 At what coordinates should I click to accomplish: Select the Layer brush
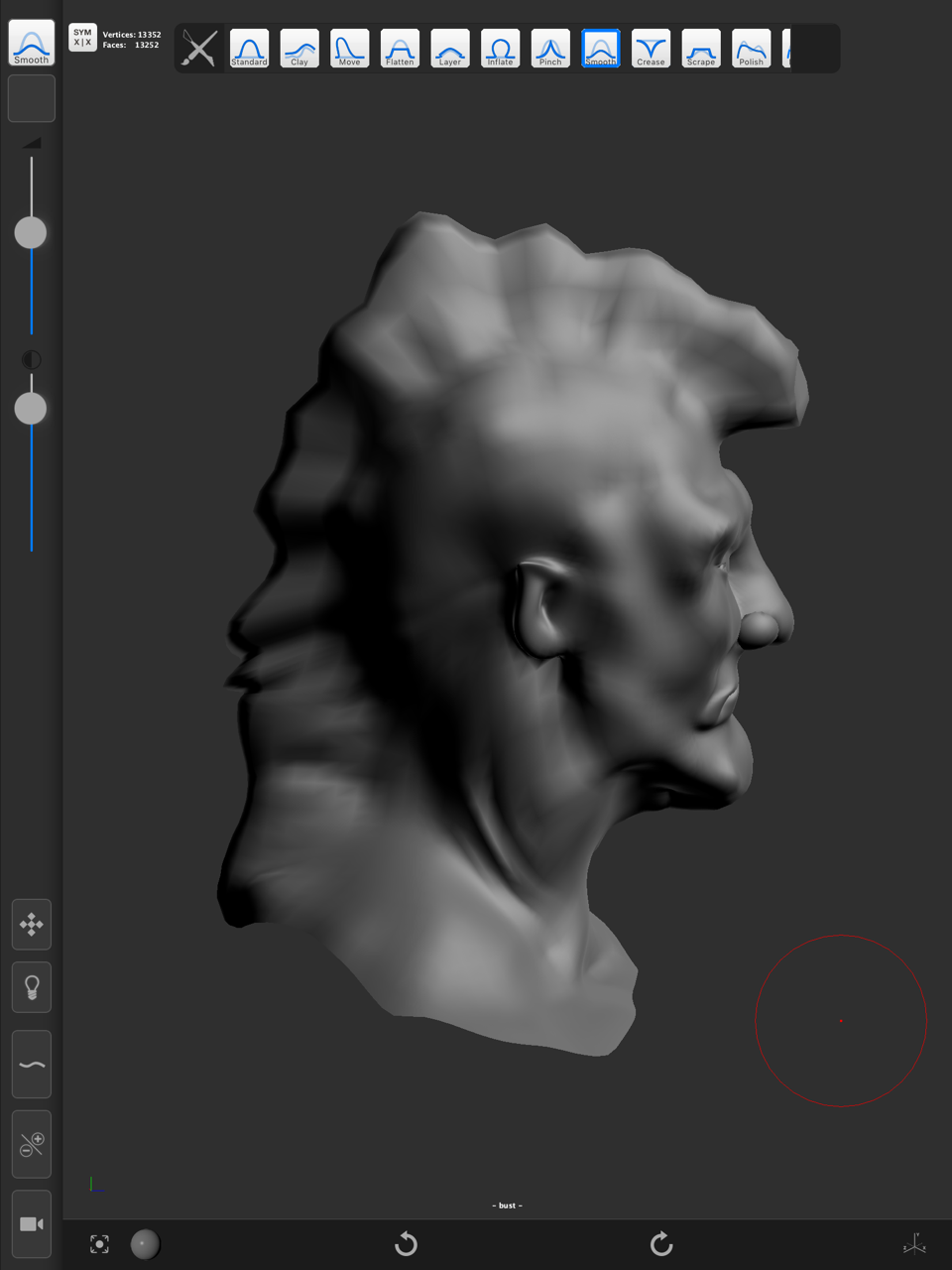450,49
